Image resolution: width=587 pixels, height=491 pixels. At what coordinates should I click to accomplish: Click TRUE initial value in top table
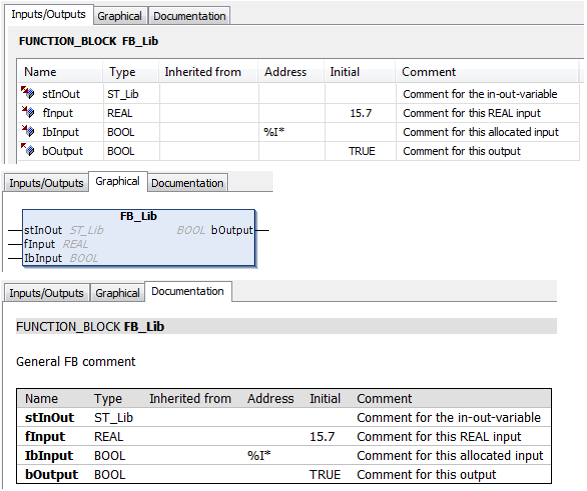362,151
